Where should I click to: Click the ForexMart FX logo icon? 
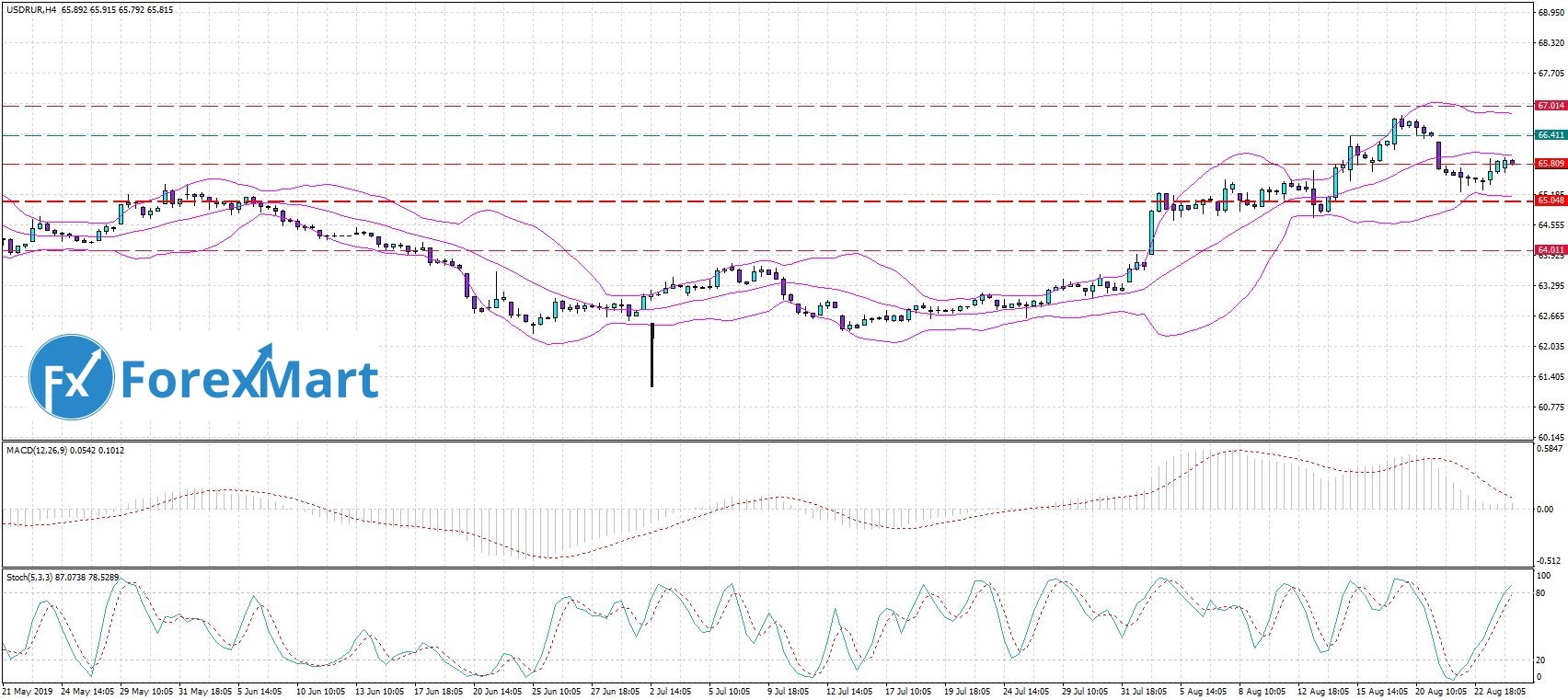(x=71, y=377)
